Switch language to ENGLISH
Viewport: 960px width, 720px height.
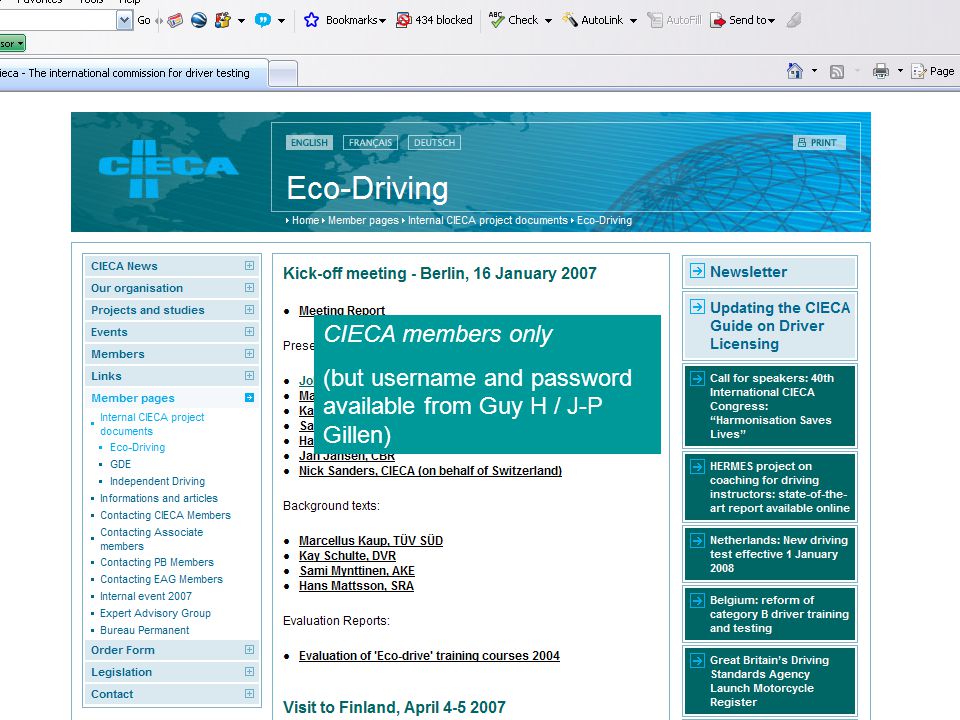(x=309, y=143)
